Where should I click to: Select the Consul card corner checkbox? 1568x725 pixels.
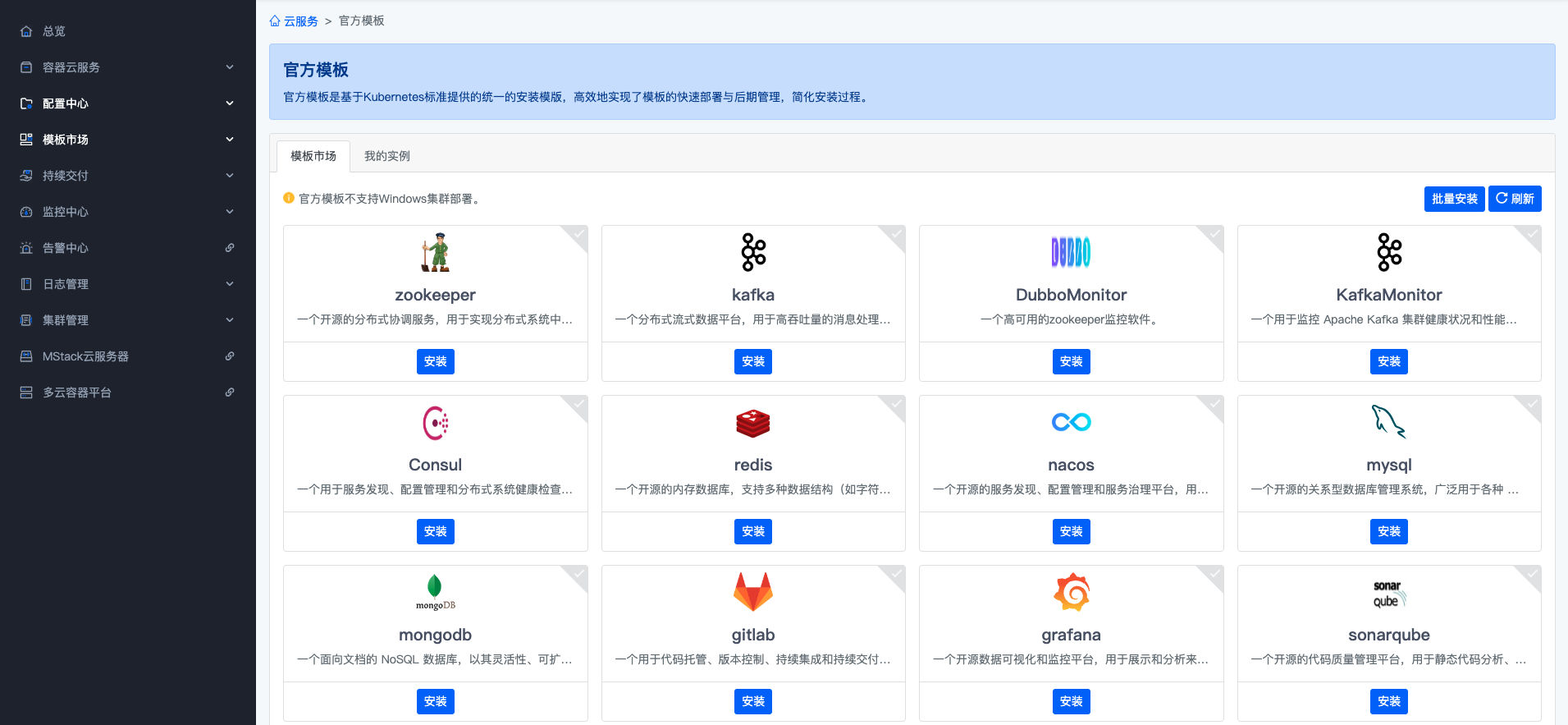coord(578,405)
